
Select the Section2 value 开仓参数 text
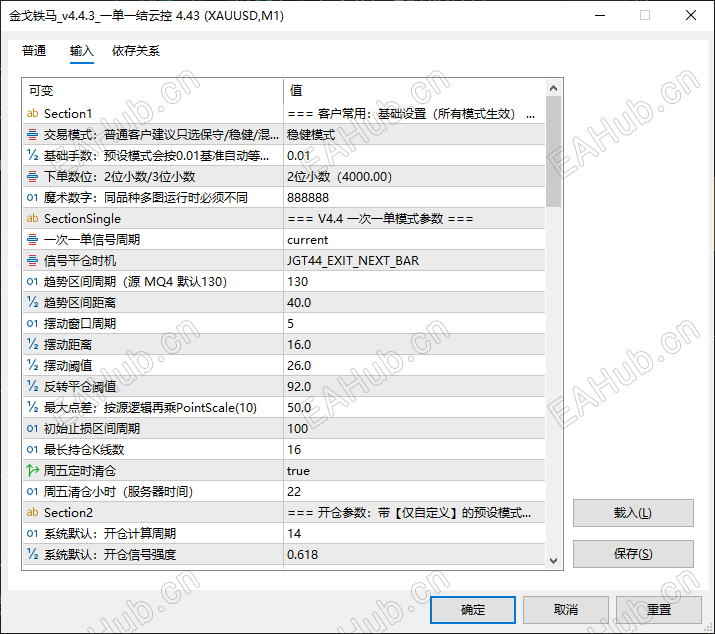point(409,512)
